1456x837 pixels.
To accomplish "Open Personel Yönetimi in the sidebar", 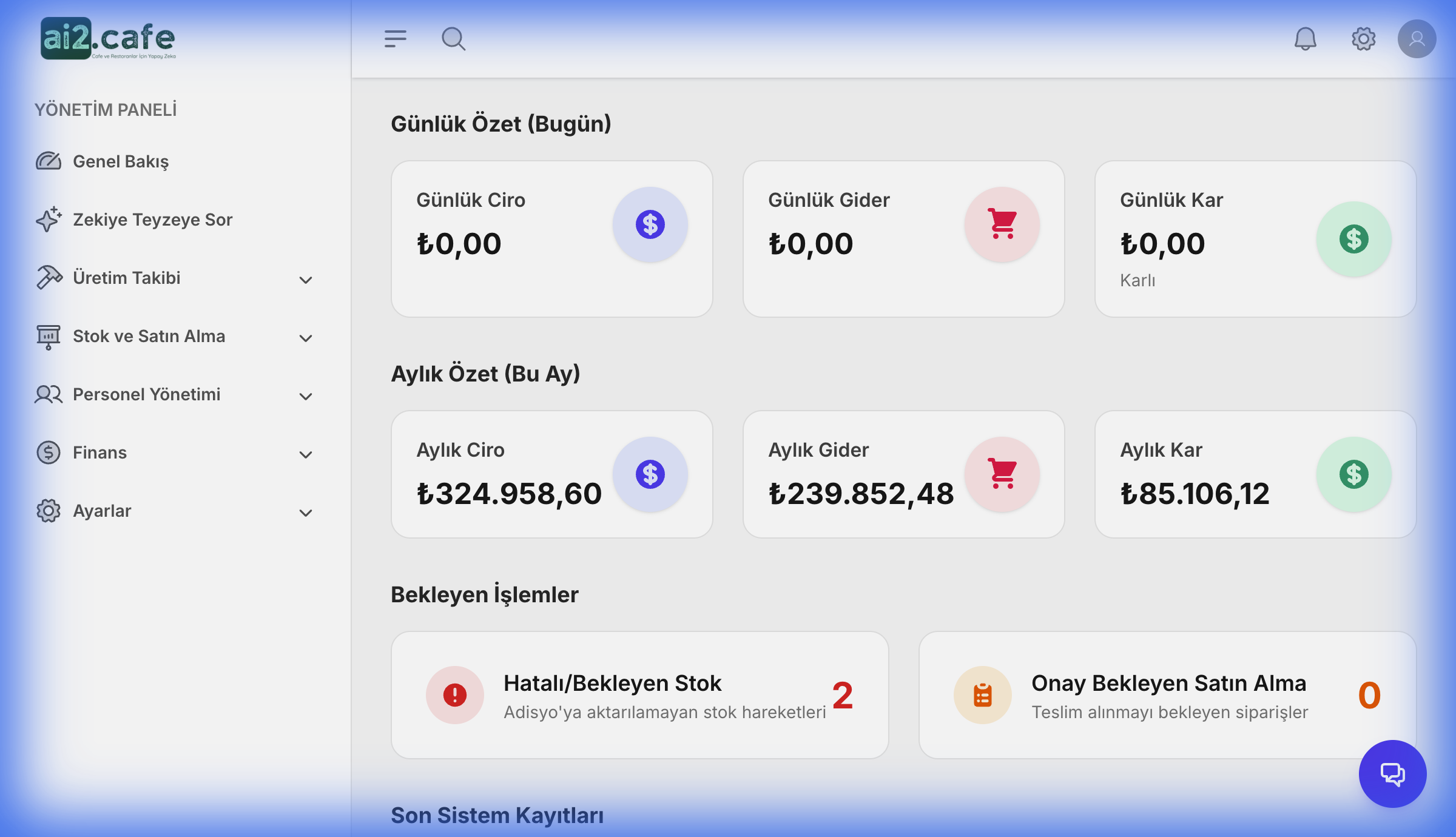I will [x=146, y=394].
